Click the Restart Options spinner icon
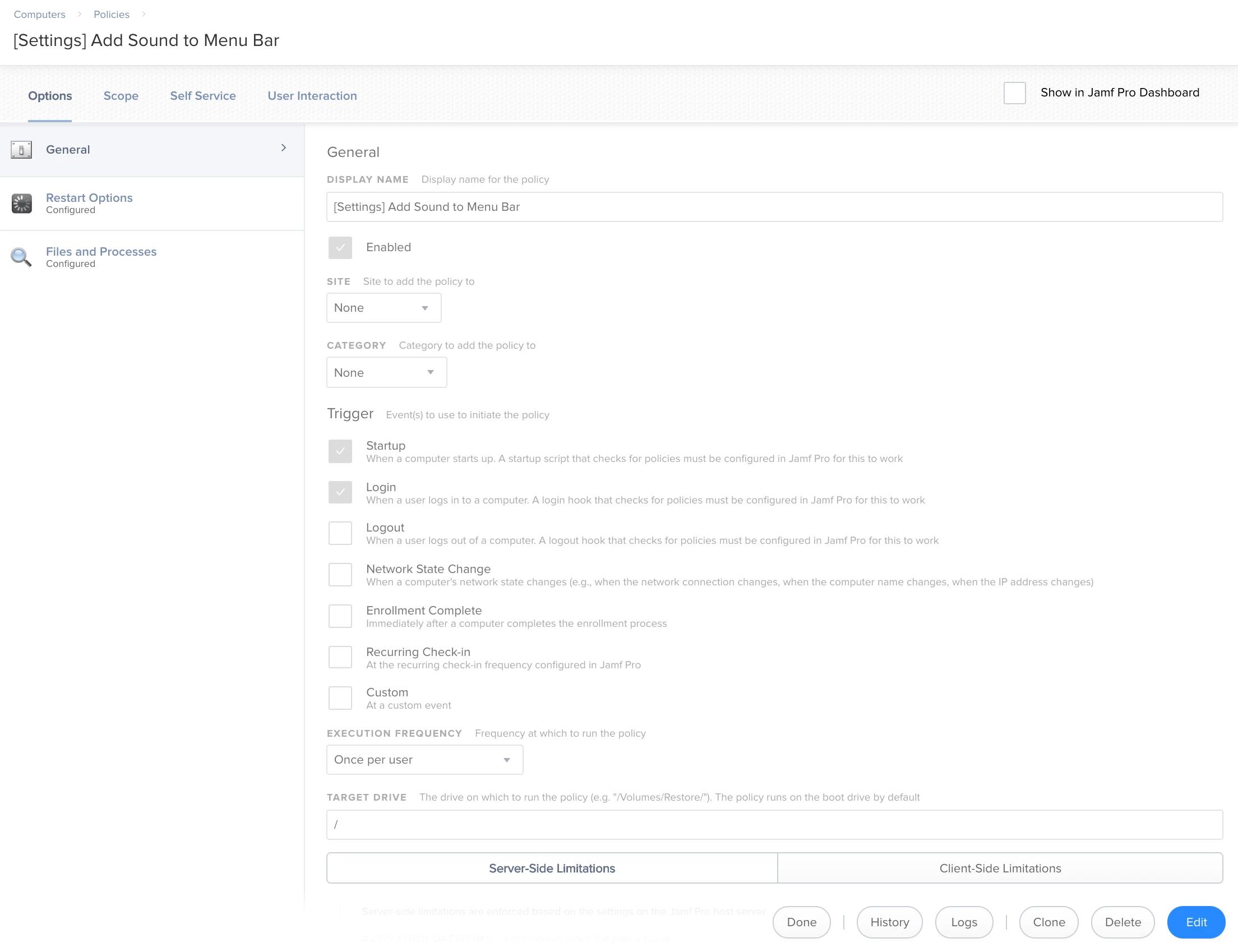The image size is (1238, 952). (21, 204)
